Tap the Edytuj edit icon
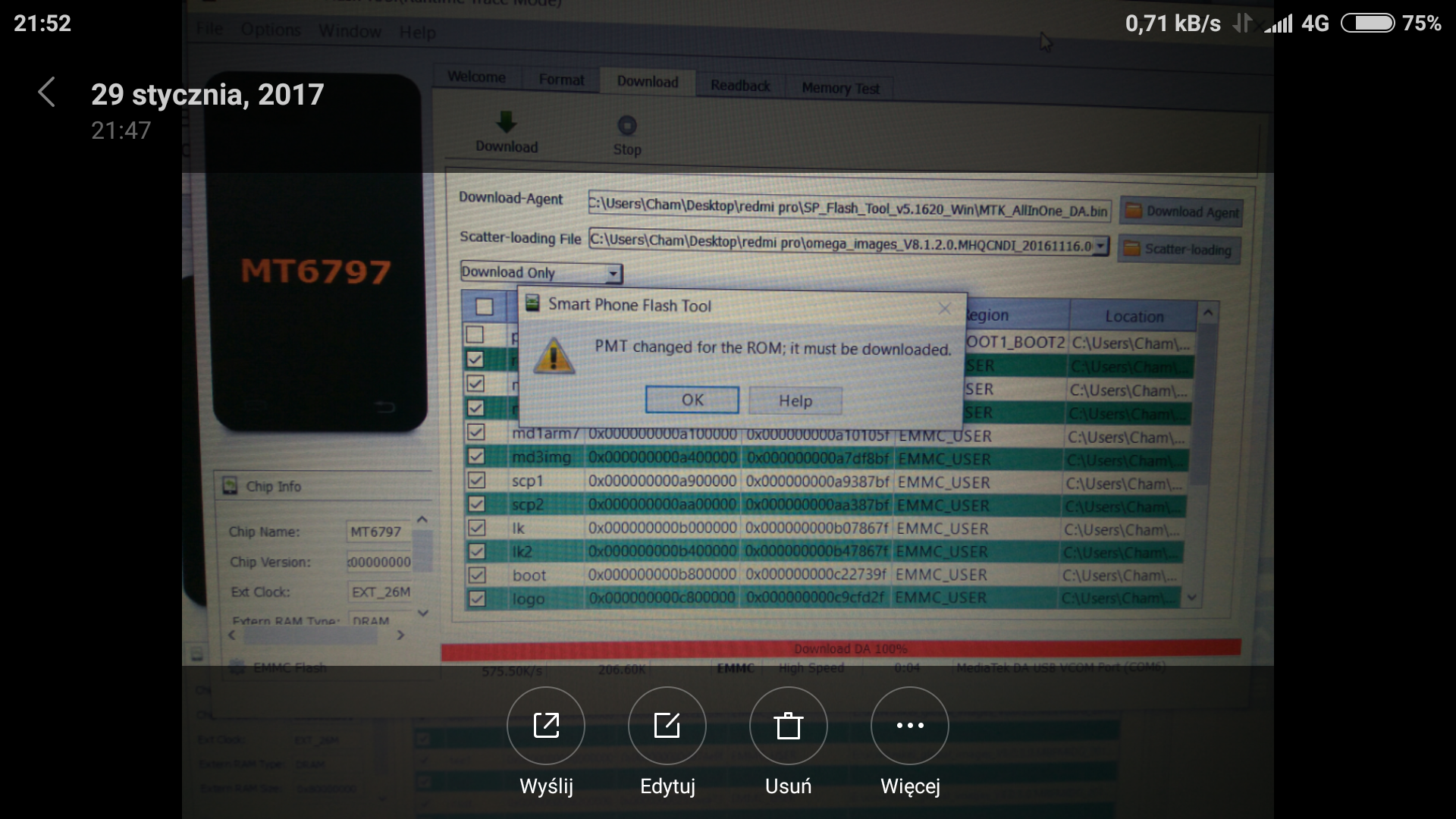The width and height of the screenshot is (1456, 819). click(667, 726)
